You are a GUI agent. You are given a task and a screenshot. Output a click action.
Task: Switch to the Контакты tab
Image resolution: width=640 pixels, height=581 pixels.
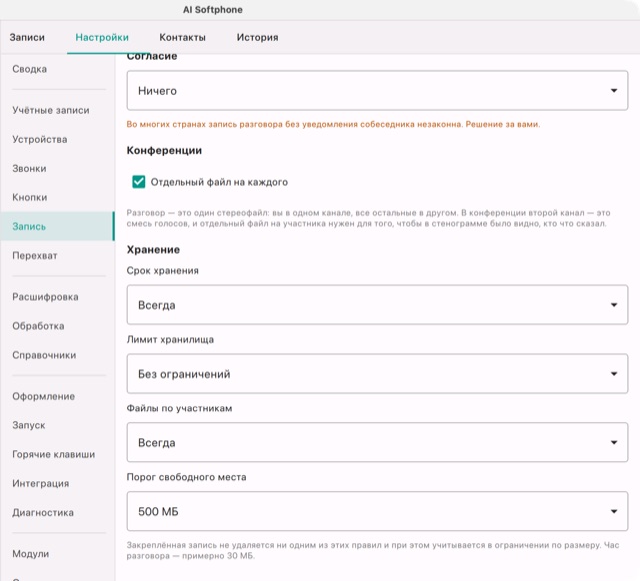[x=182, y=37]
